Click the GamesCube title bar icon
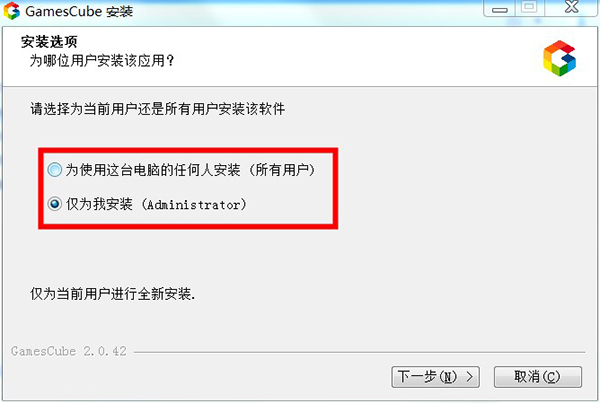The height and width of the screenshot is (403, 600). (11, 11)
